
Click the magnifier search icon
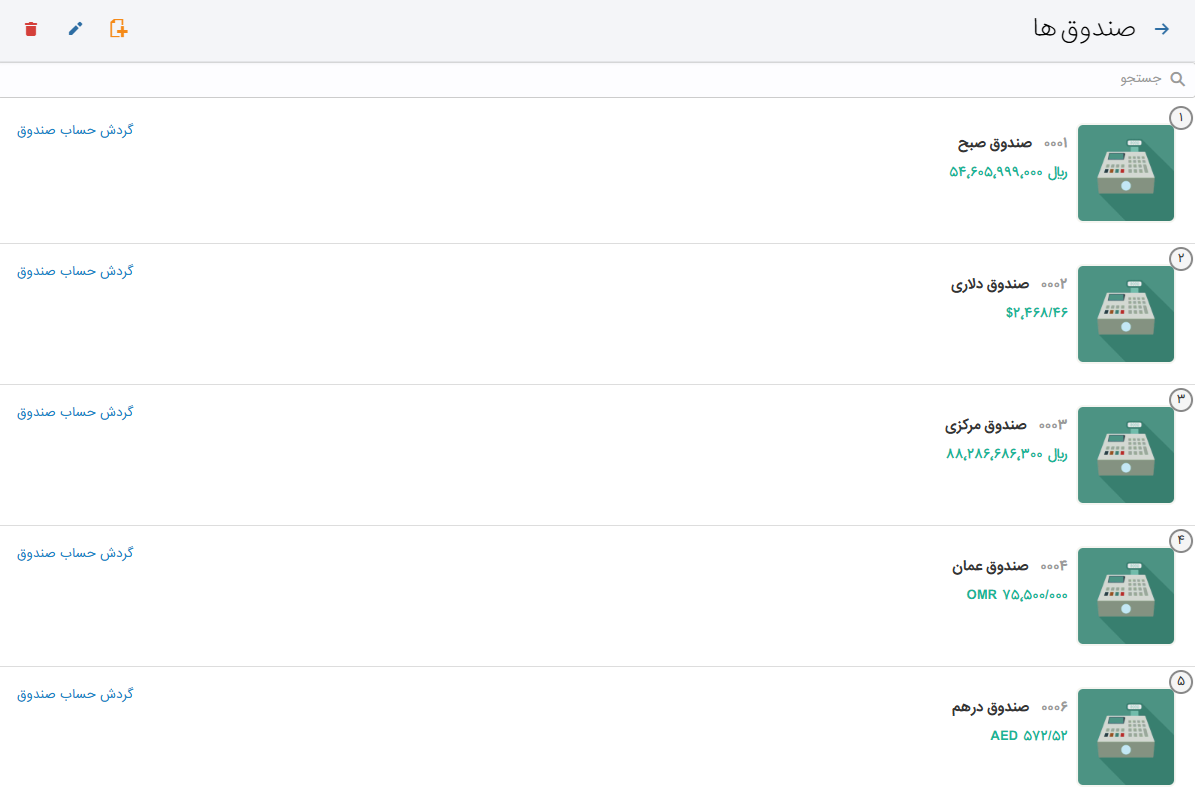(x=1177, y=79)
